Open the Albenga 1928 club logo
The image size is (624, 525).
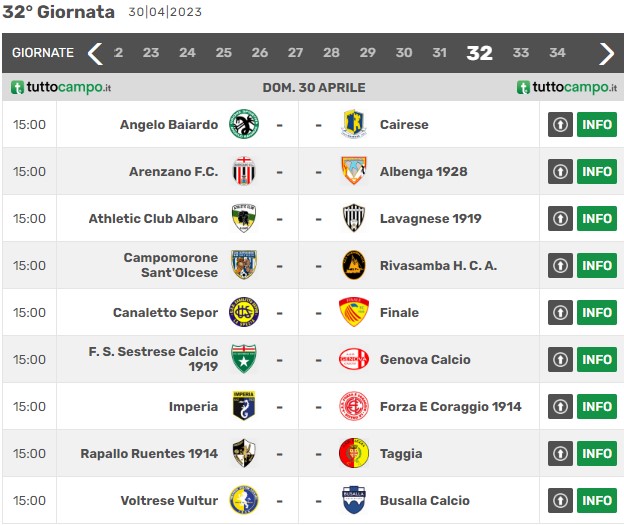(x=353, y=172)
